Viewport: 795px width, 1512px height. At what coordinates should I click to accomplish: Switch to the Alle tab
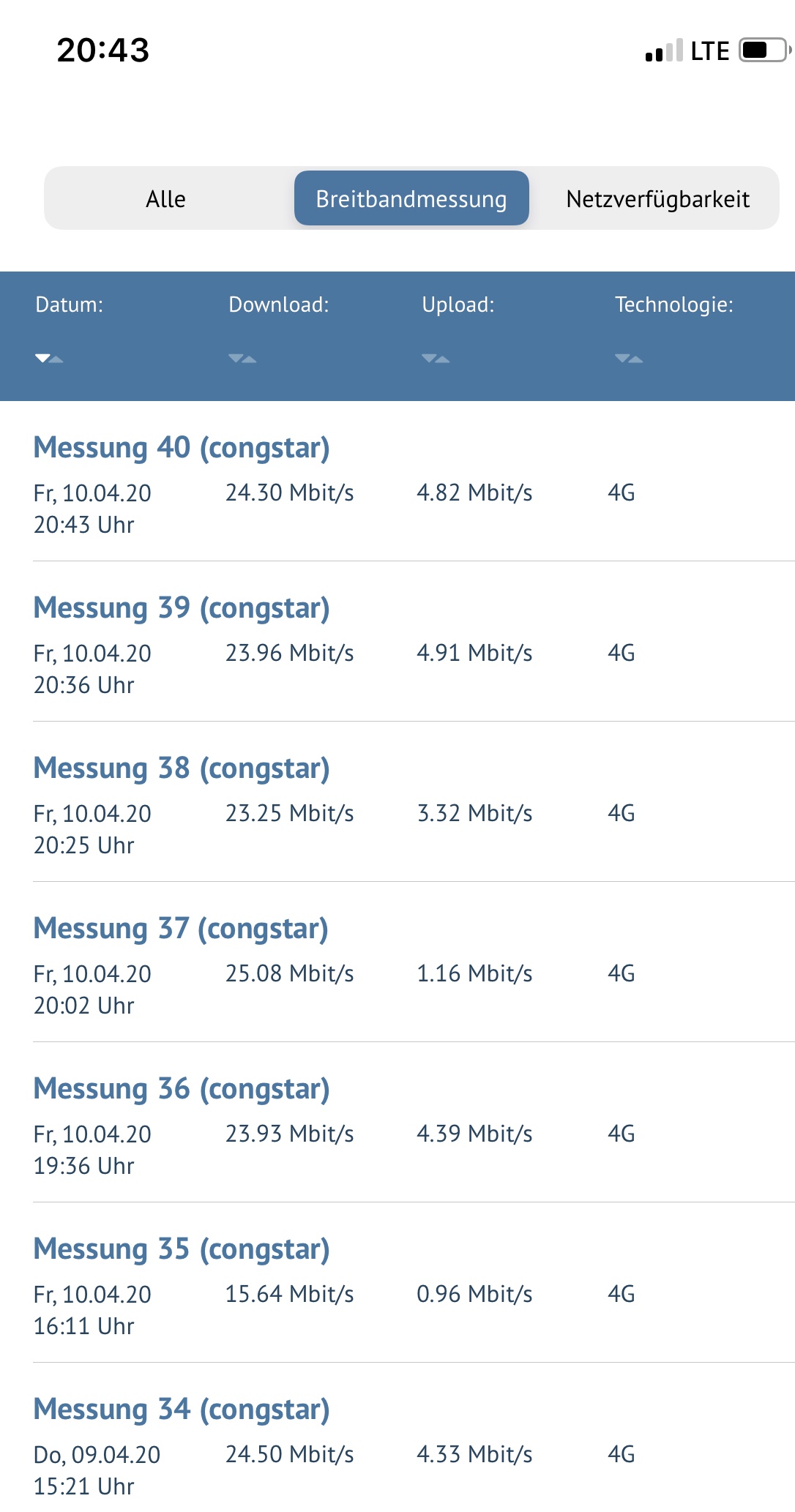point(166,199)
